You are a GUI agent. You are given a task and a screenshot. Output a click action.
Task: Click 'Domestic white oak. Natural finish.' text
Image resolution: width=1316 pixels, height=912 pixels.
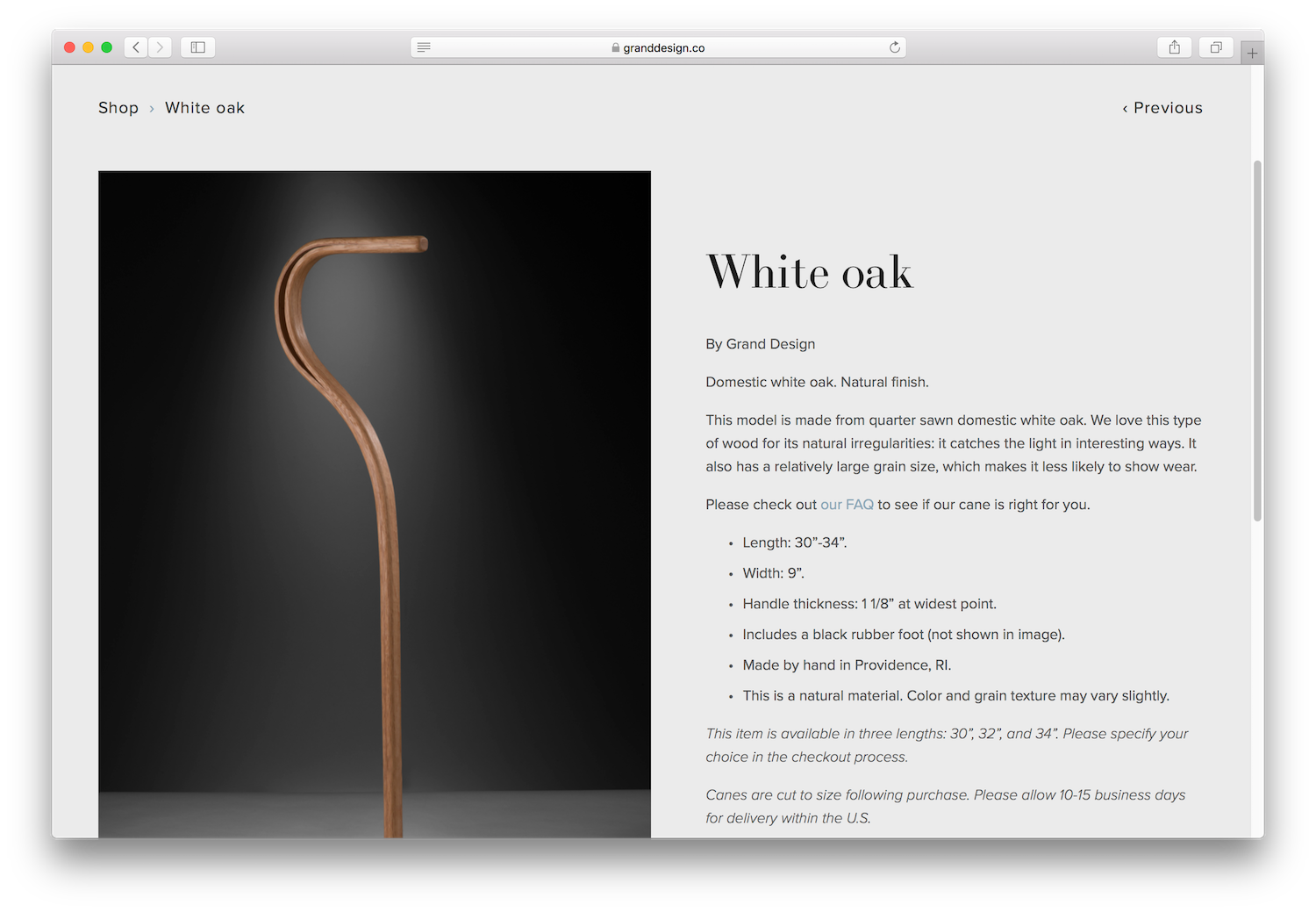coord(817,382)
